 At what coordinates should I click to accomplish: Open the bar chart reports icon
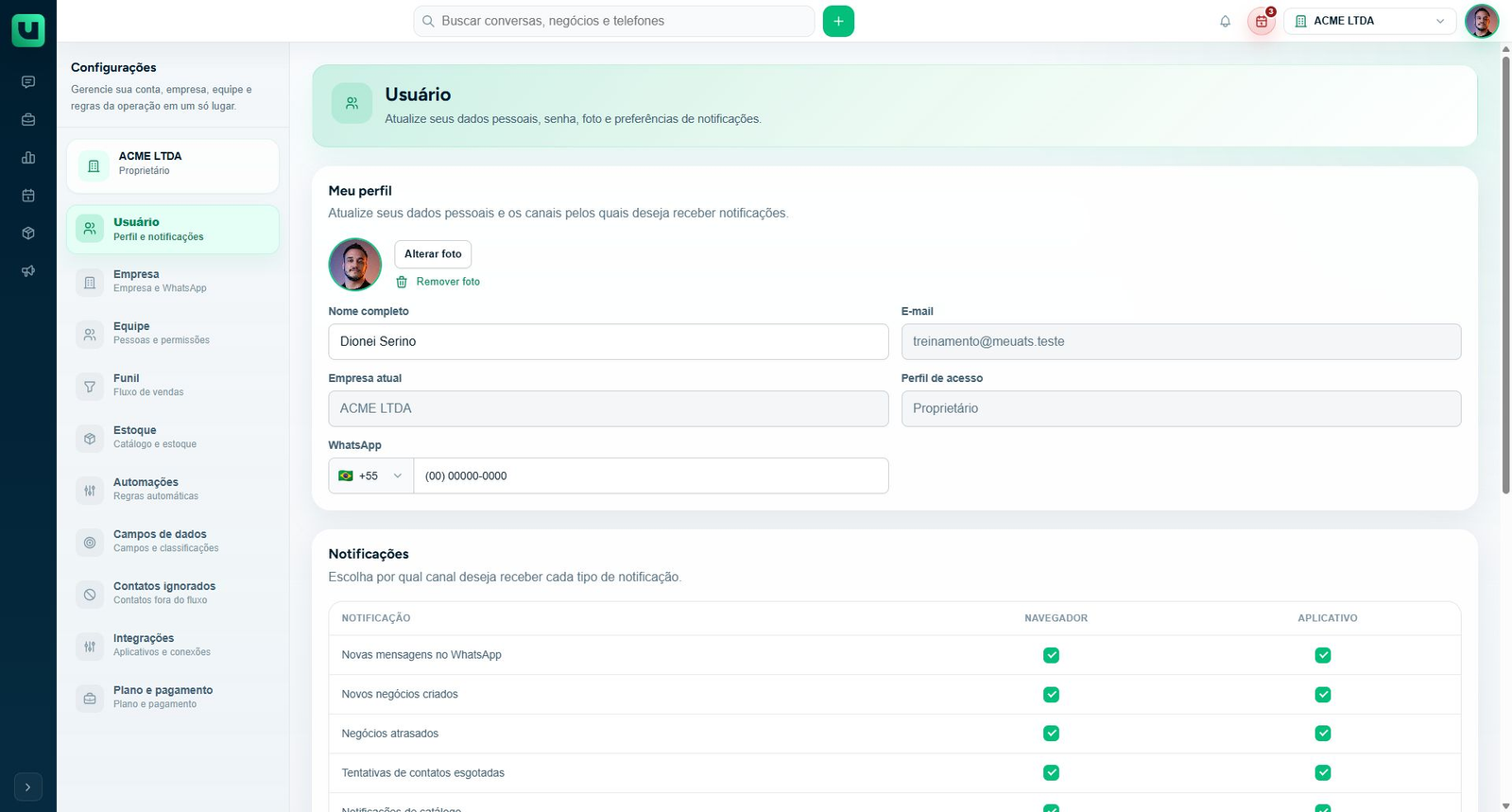(x=28, y=158)
